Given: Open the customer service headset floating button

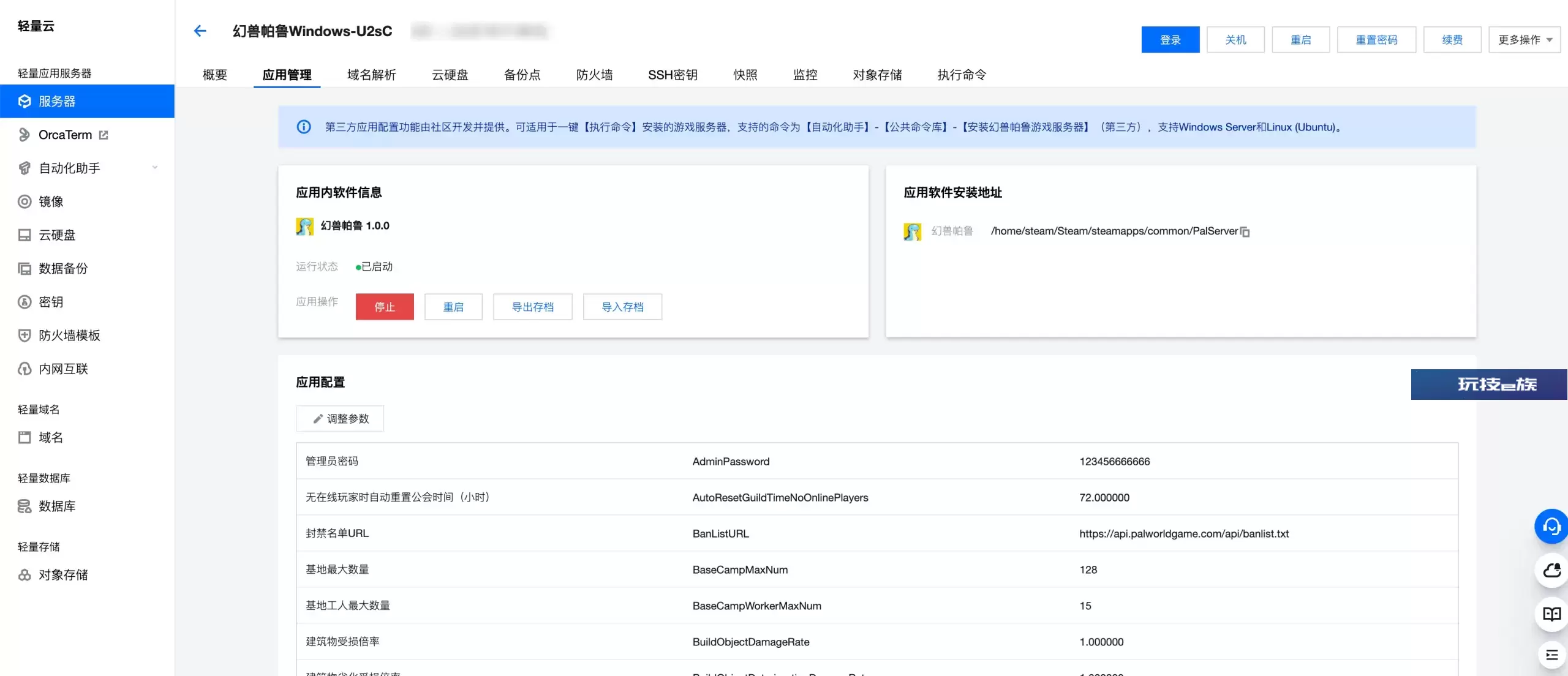Looking at the screenshot, I should (1551, 526).
